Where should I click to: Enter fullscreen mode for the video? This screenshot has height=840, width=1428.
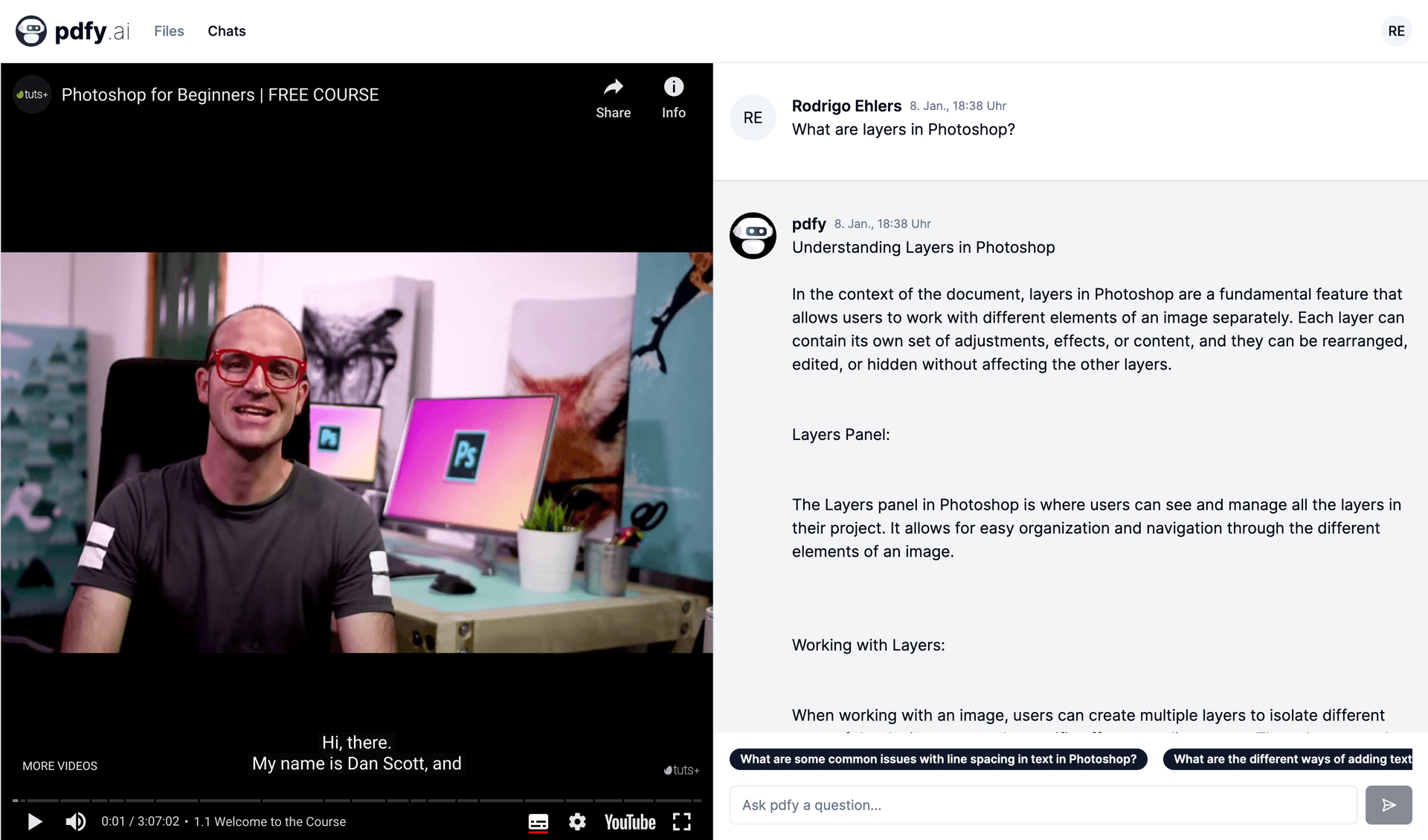tap(681, 821)
